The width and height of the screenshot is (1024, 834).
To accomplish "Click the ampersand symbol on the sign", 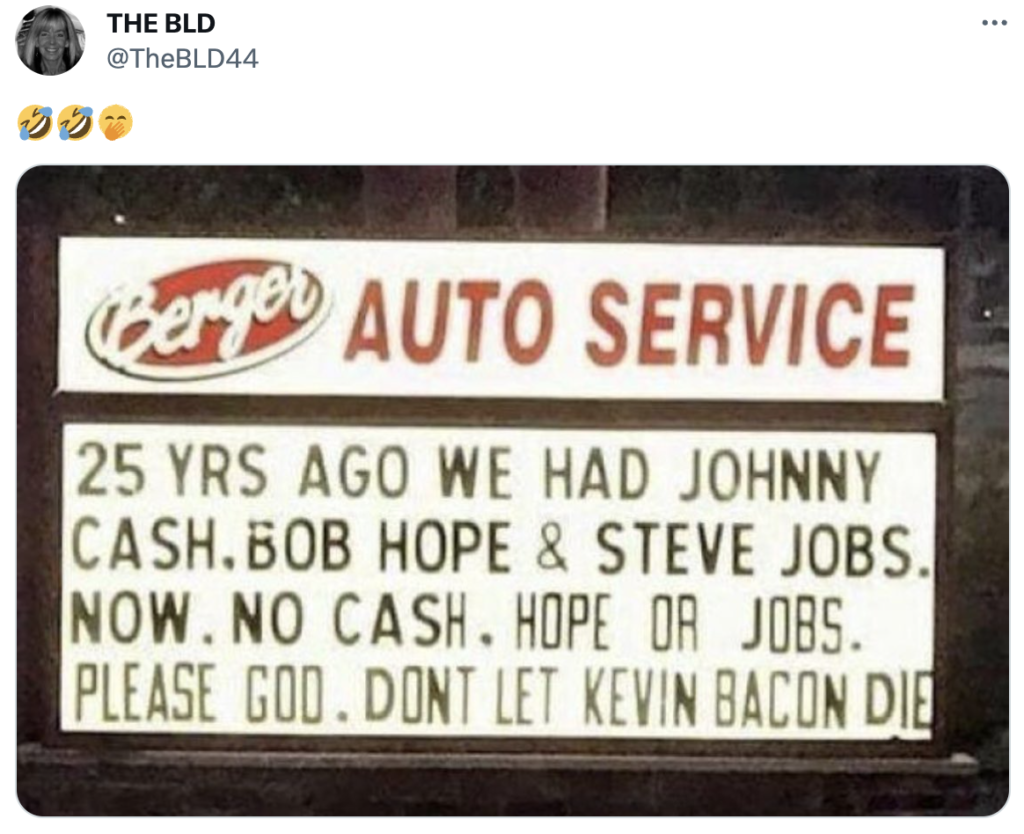I will click(x=552, y=547).
